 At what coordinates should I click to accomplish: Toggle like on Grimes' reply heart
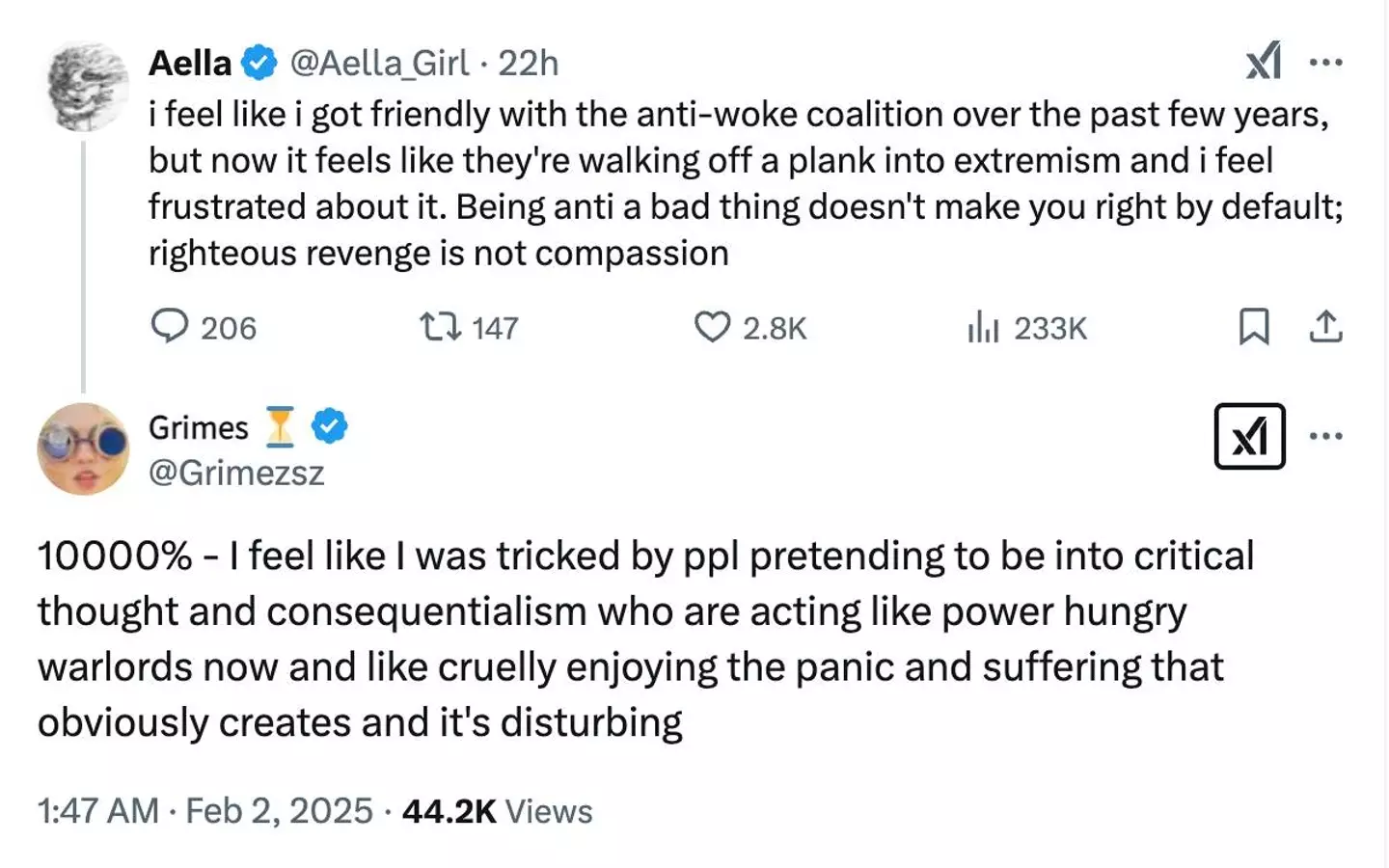click(713, 328)
